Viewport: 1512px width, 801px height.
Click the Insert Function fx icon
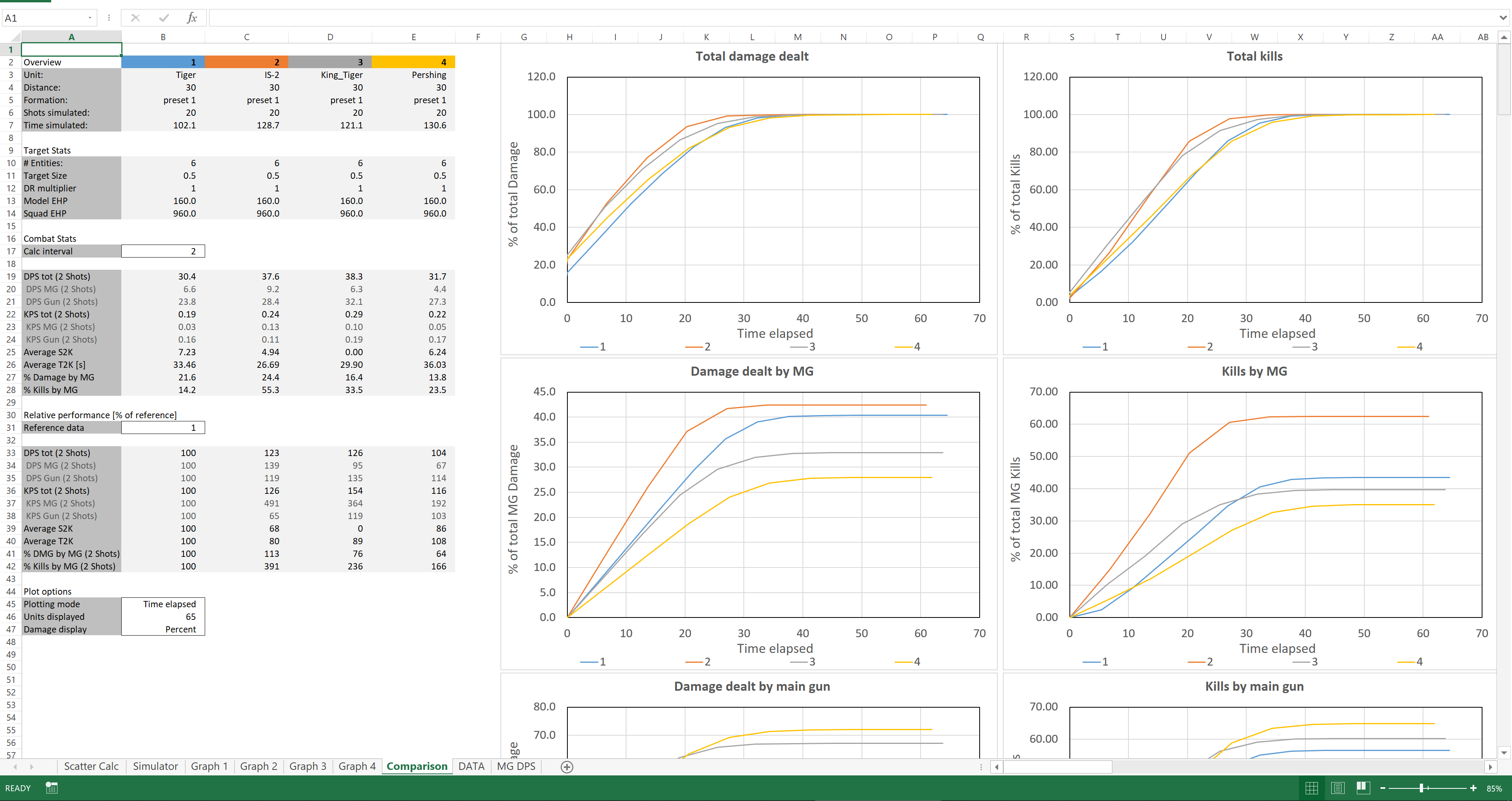pos(191,18)
